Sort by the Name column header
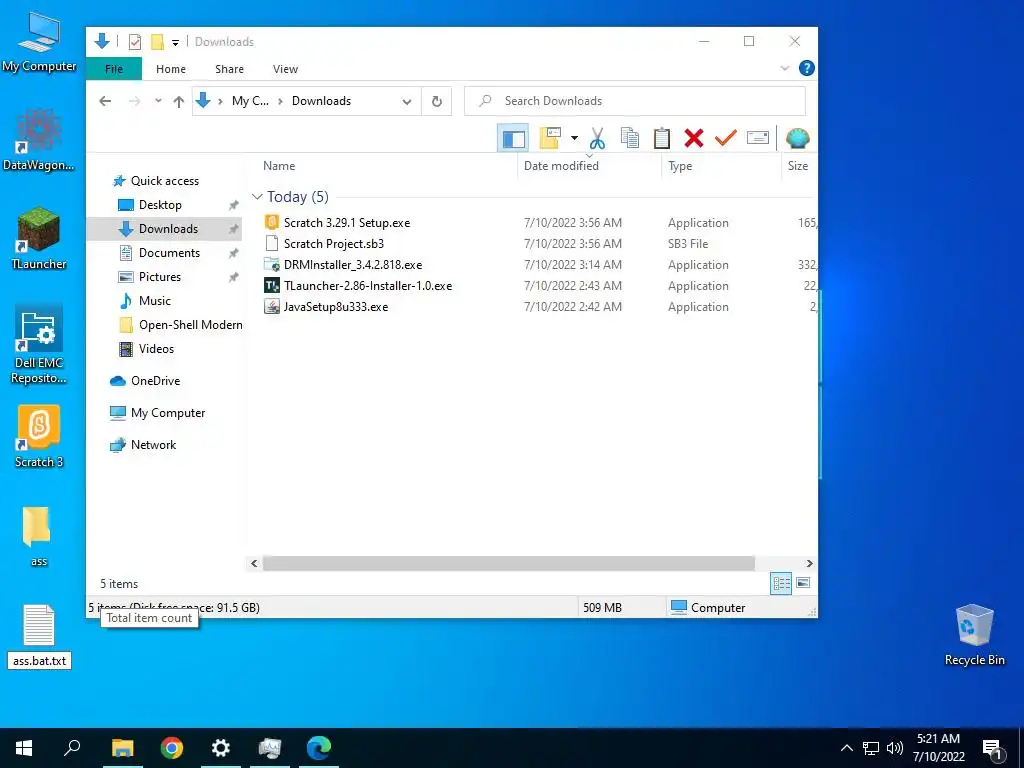The image size is (1024, 768). point(279,166)
